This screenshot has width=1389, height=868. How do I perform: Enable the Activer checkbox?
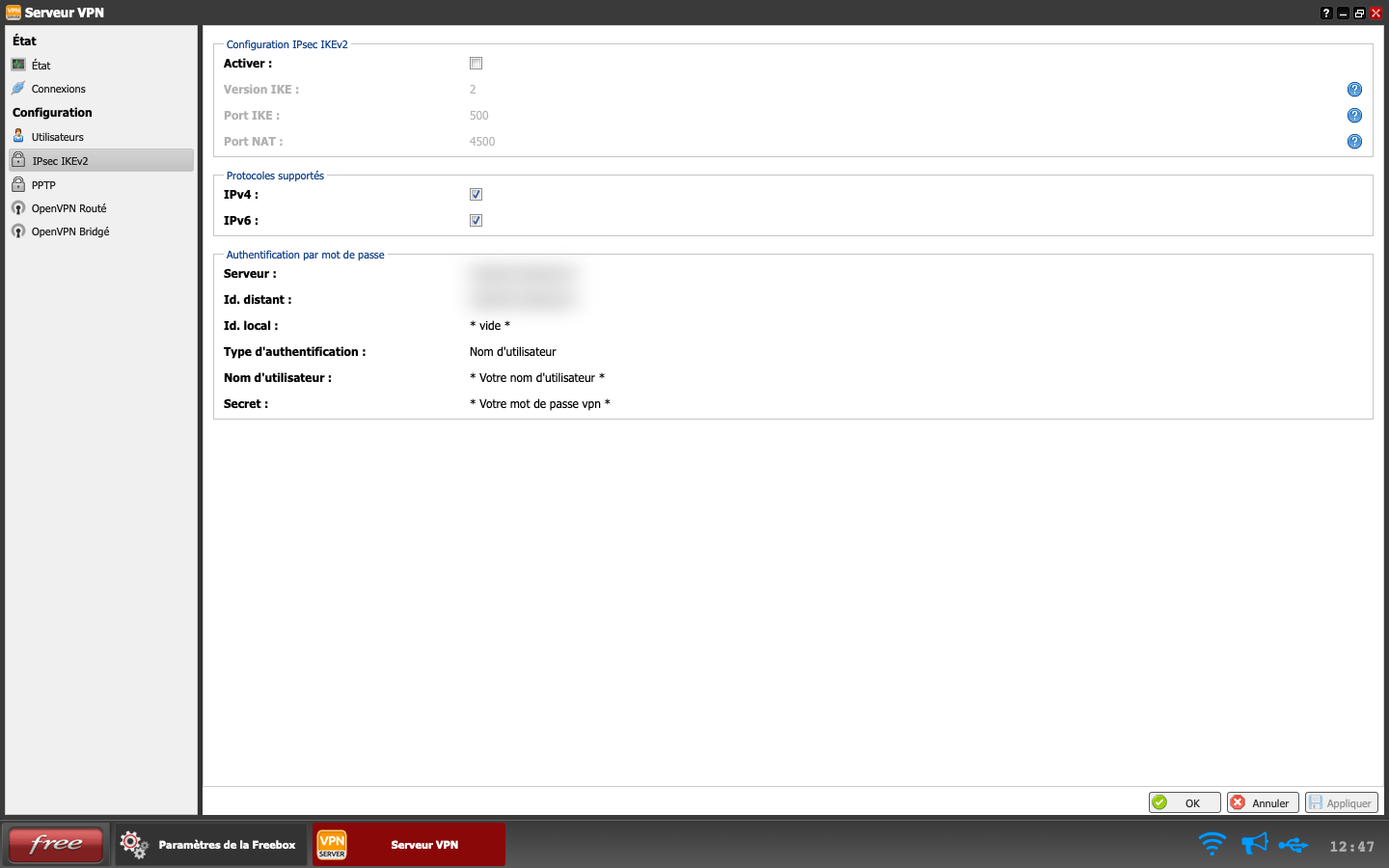coord(476,64)
